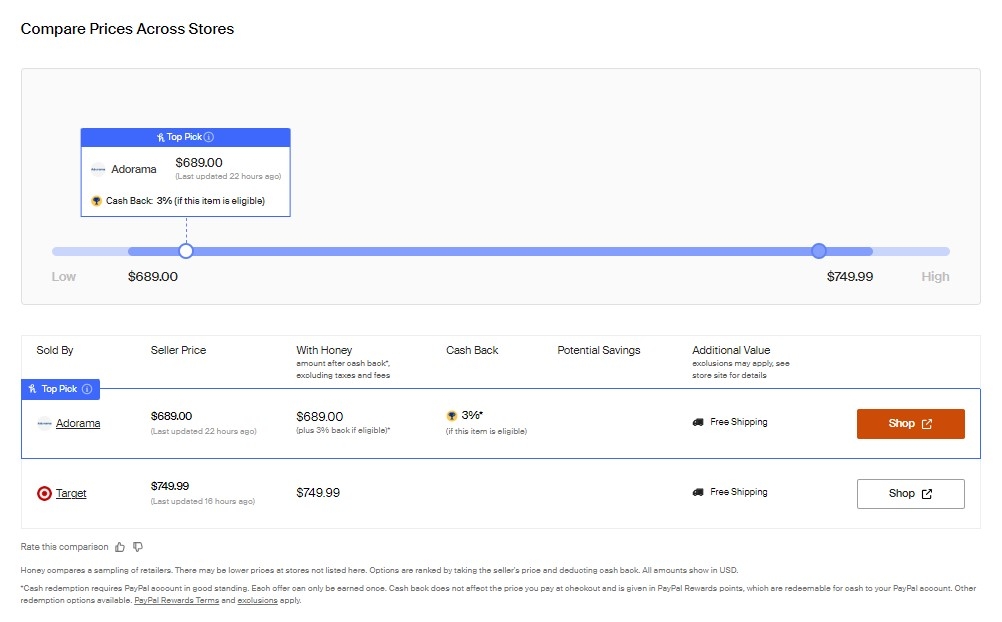Click the With Honey column header
Screen dimensions: 1002x622
[324, 350]
